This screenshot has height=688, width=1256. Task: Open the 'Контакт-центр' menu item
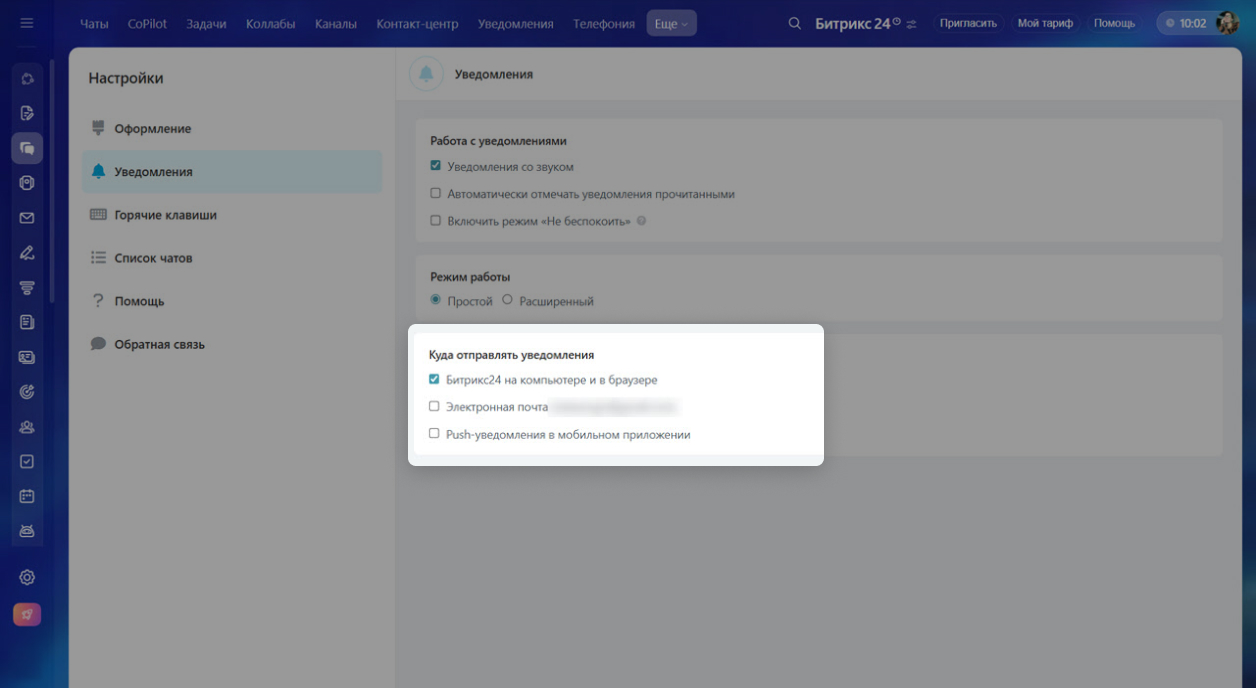pyautogui.click(x=417, y=23)
